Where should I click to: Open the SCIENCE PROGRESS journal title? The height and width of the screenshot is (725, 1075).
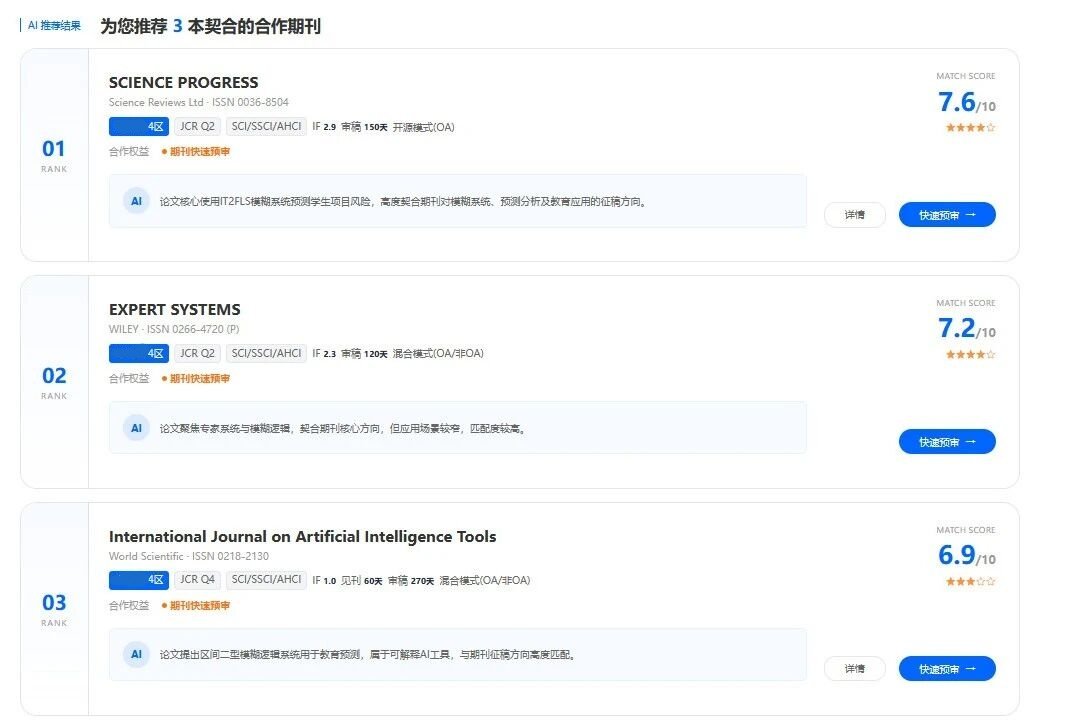coord(183,82)
